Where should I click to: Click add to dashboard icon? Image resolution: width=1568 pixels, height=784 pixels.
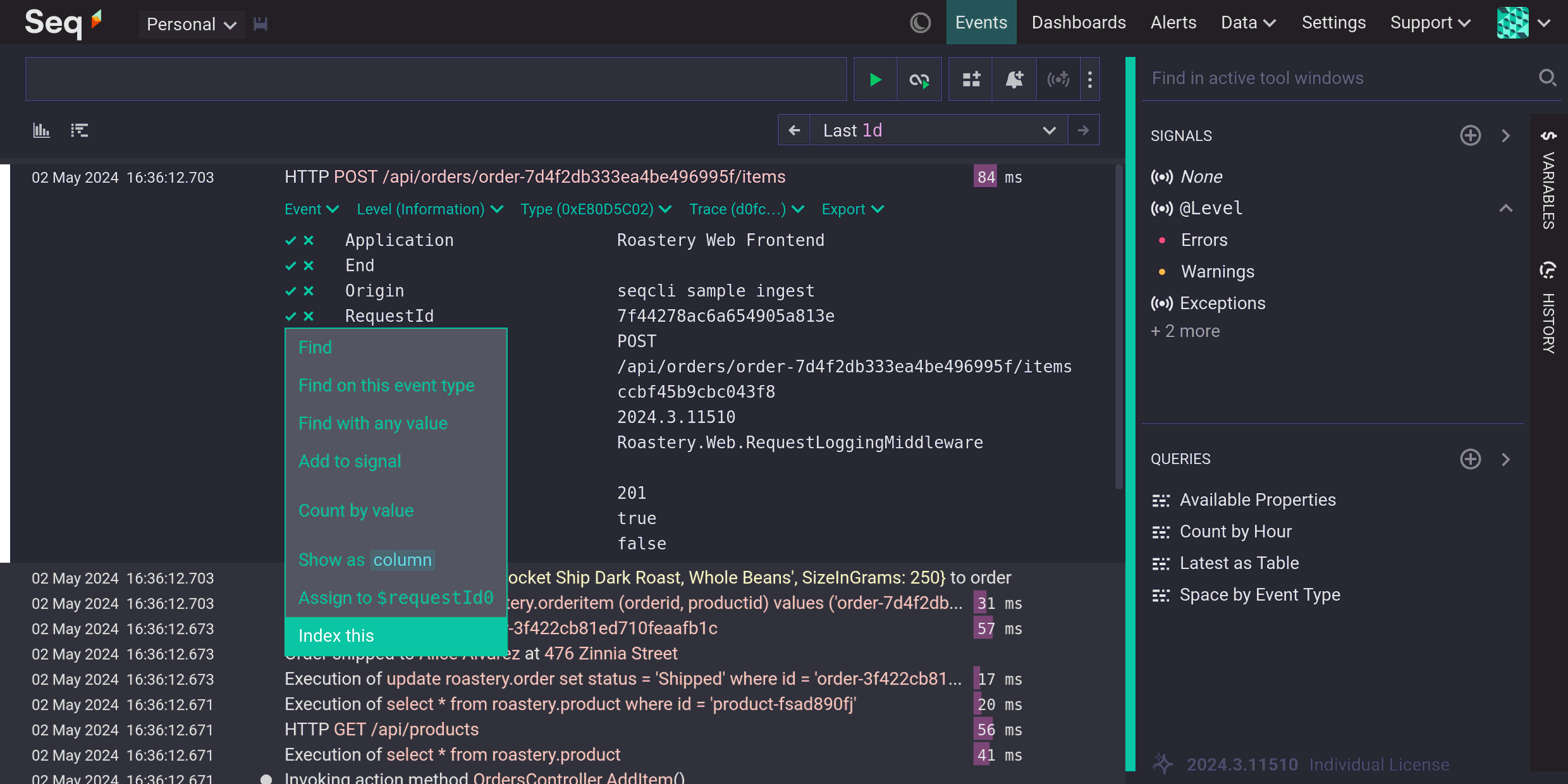[x=971, y=79]
